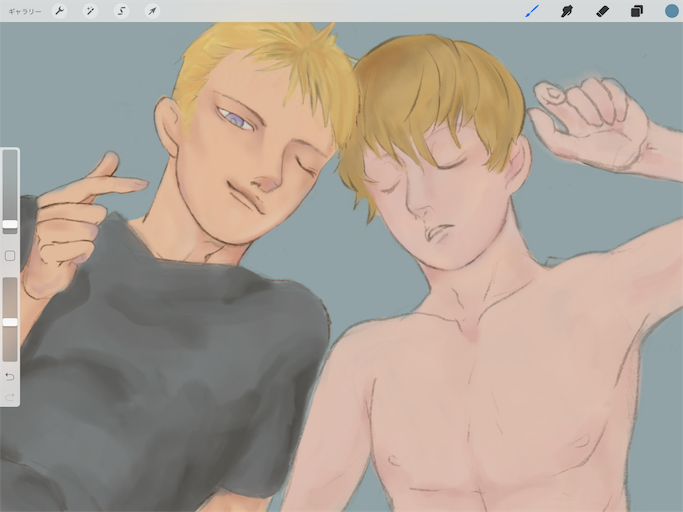
Task: Open the Actions wrench menu
Action: coord(59,11)
